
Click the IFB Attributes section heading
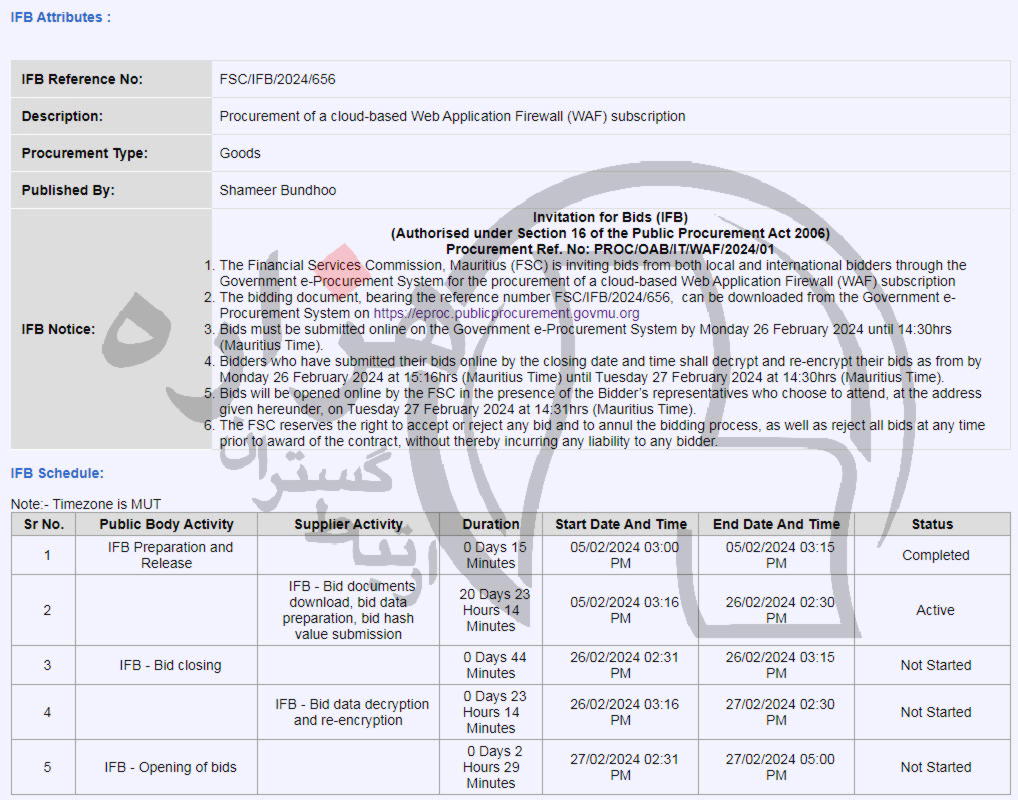click(61, 17)
